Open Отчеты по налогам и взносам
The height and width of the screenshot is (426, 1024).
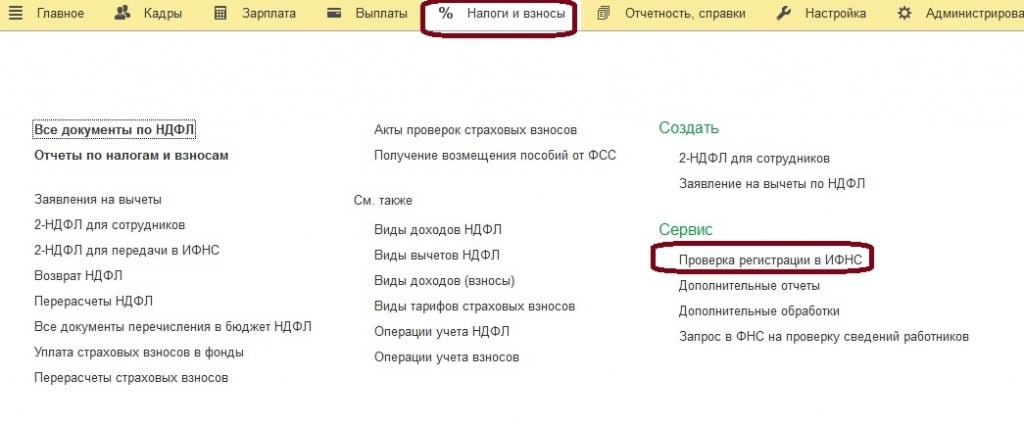131,155
